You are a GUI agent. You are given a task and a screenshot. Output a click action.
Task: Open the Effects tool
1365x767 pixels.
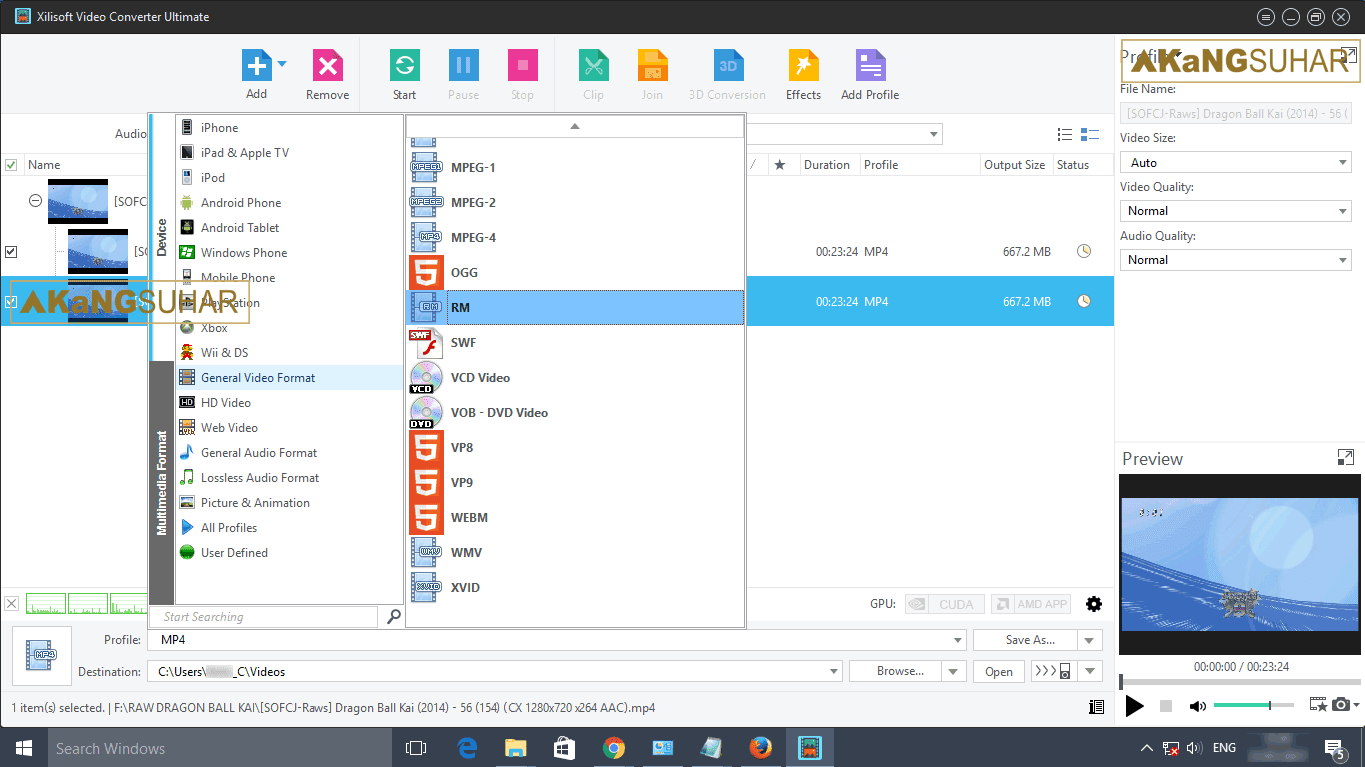803,66
